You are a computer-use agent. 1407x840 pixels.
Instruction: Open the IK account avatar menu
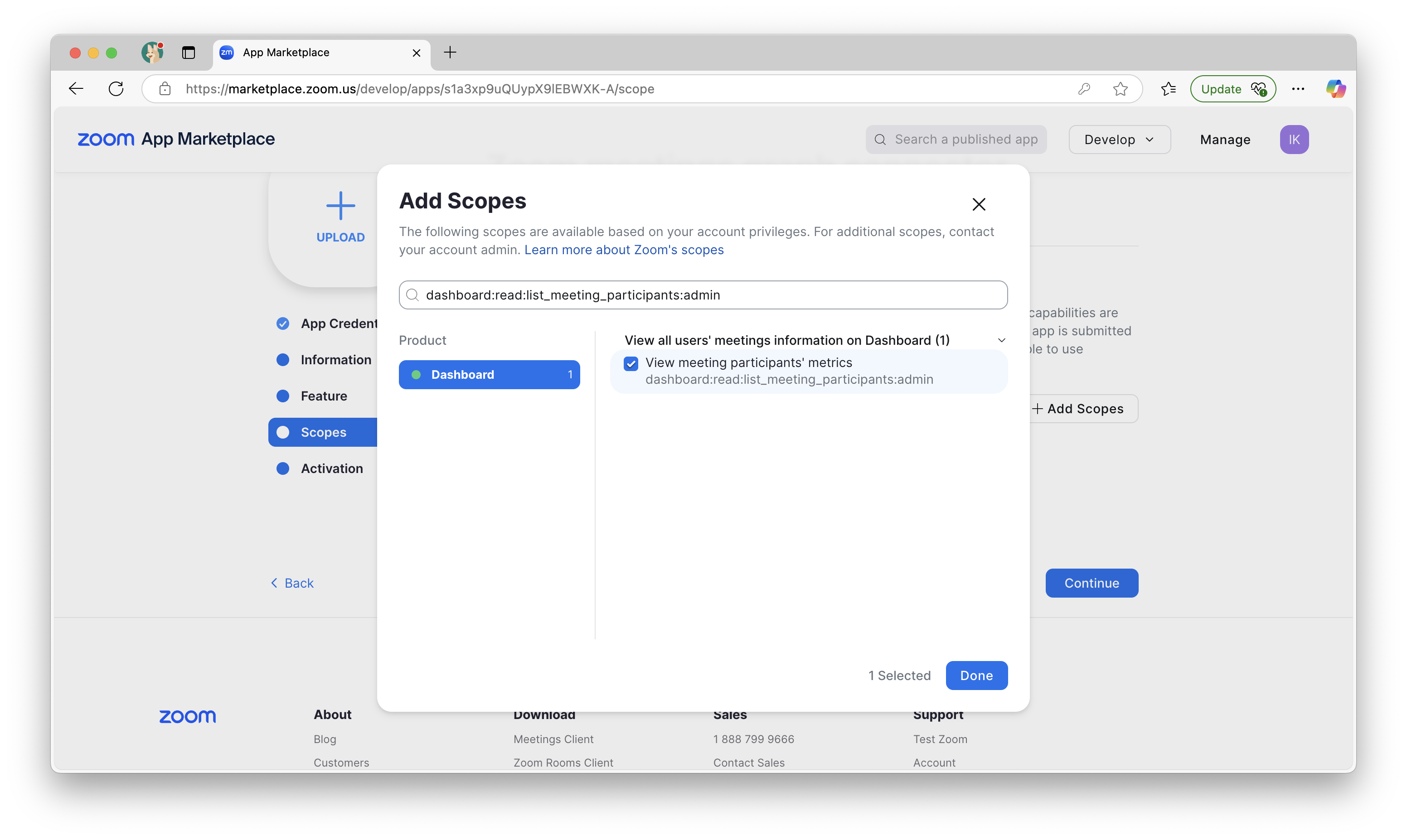click(1294, 139)
